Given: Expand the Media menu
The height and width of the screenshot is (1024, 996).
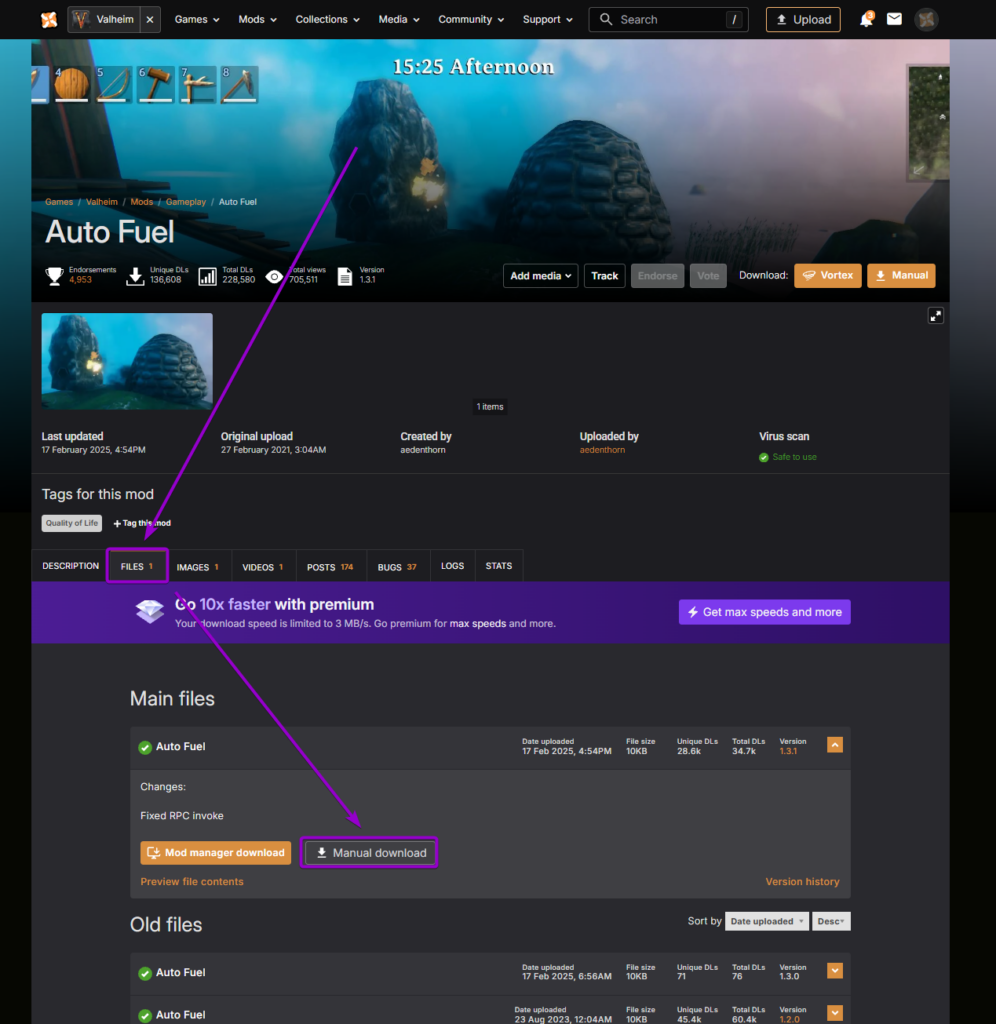Looking at the screenshot, I should (398, 20).
